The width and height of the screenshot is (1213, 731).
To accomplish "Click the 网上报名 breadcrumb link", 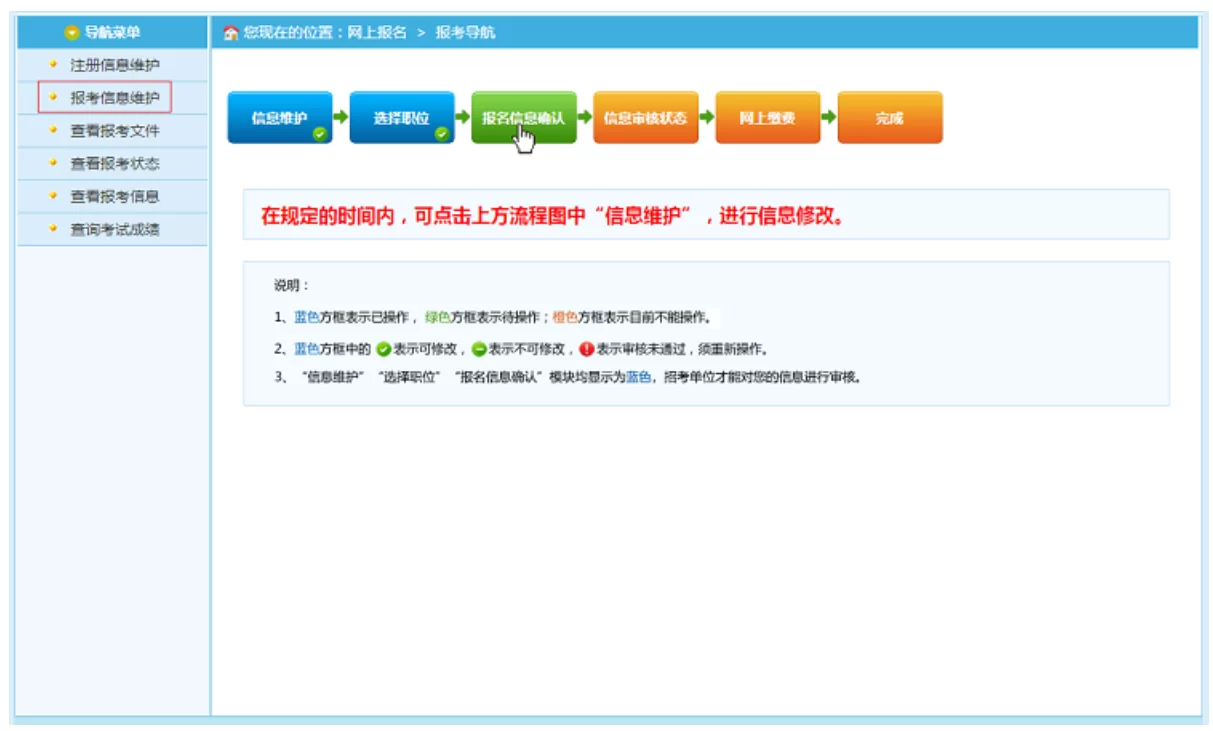I will [376, 33].
